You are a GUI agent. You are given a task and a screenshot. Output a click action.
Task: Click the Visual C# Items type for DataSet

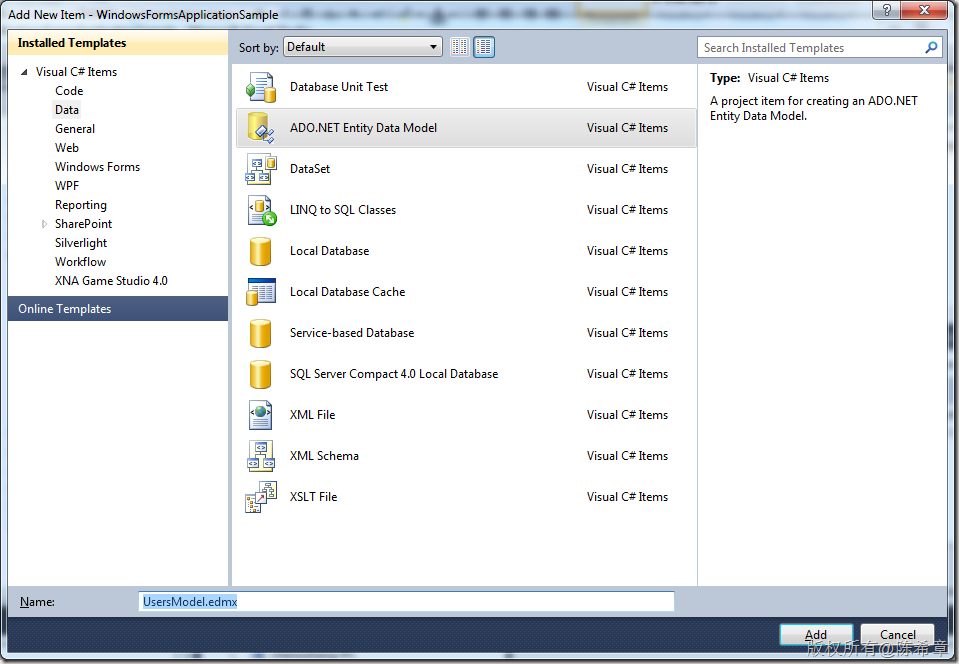point(628,169)
